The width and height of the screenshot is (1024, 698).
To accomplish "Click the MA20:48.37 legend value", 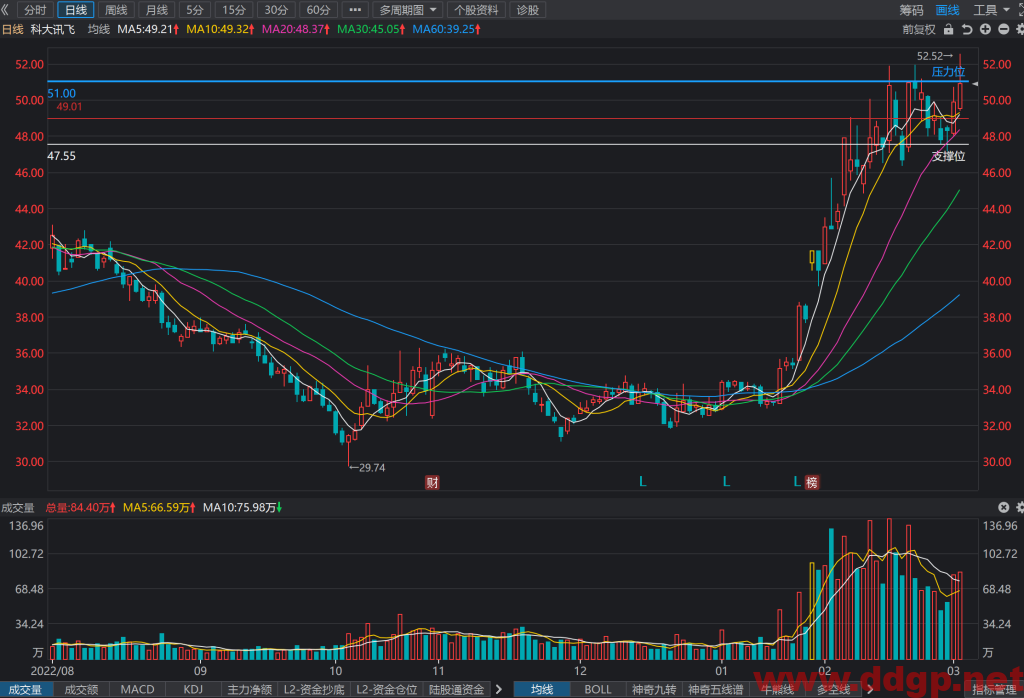I will tap(296, 29).
